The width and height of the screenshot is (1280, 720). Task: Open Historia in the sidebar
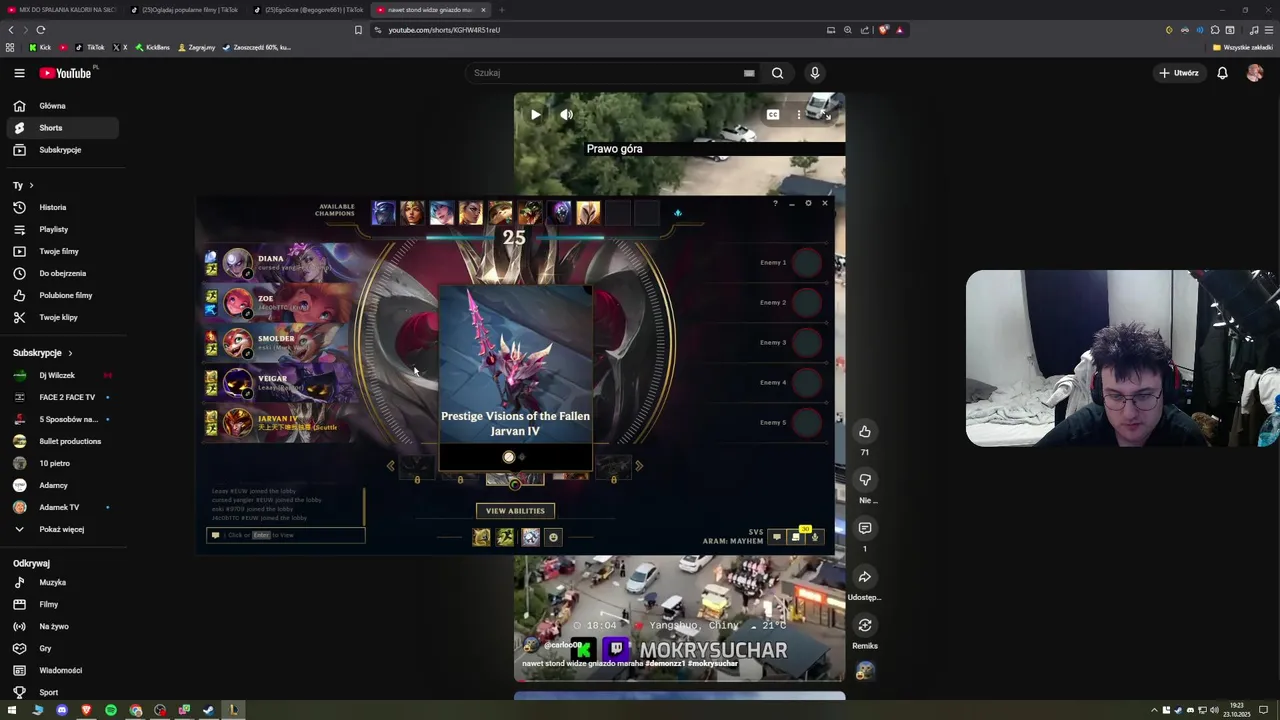[x=60, y=207]
